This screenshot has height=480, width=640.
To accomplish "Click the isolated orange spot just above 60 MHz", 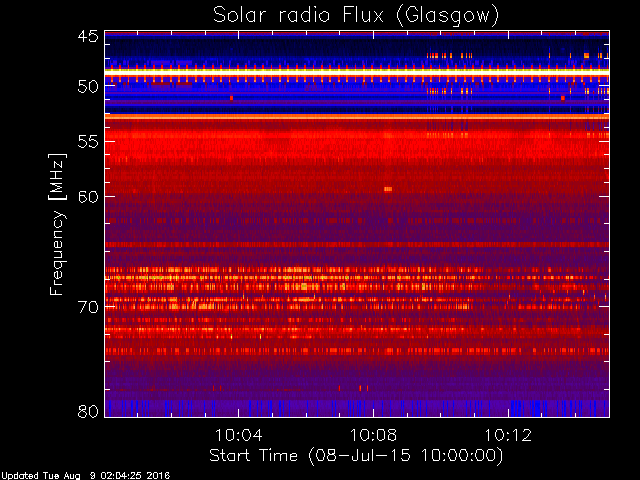I will (388, 189).
